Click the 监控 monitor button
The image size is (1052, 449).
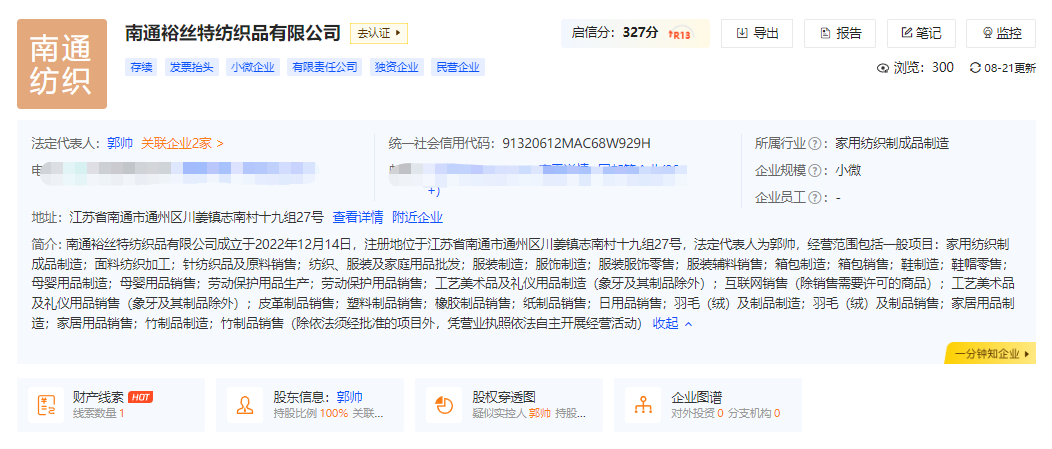tap(1001, 33)
